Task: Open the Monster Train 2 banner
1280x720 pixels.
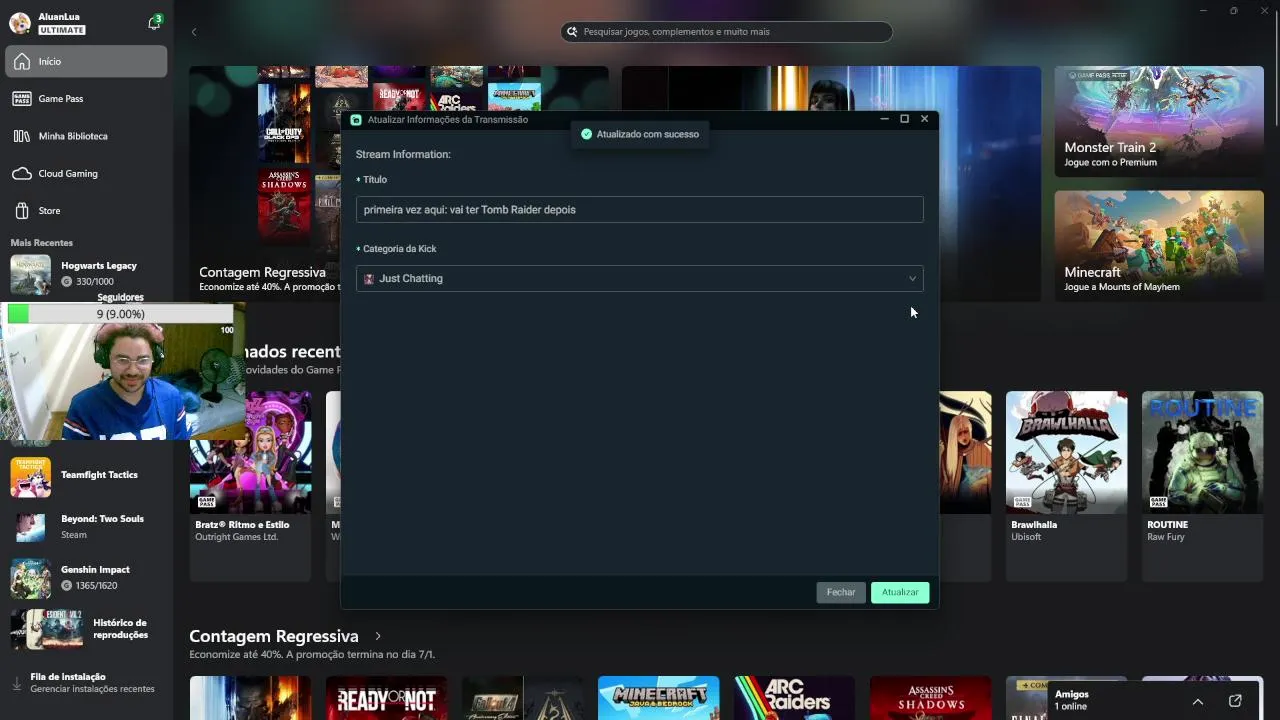Action: pyautogui.click(x=1159, y=122)
